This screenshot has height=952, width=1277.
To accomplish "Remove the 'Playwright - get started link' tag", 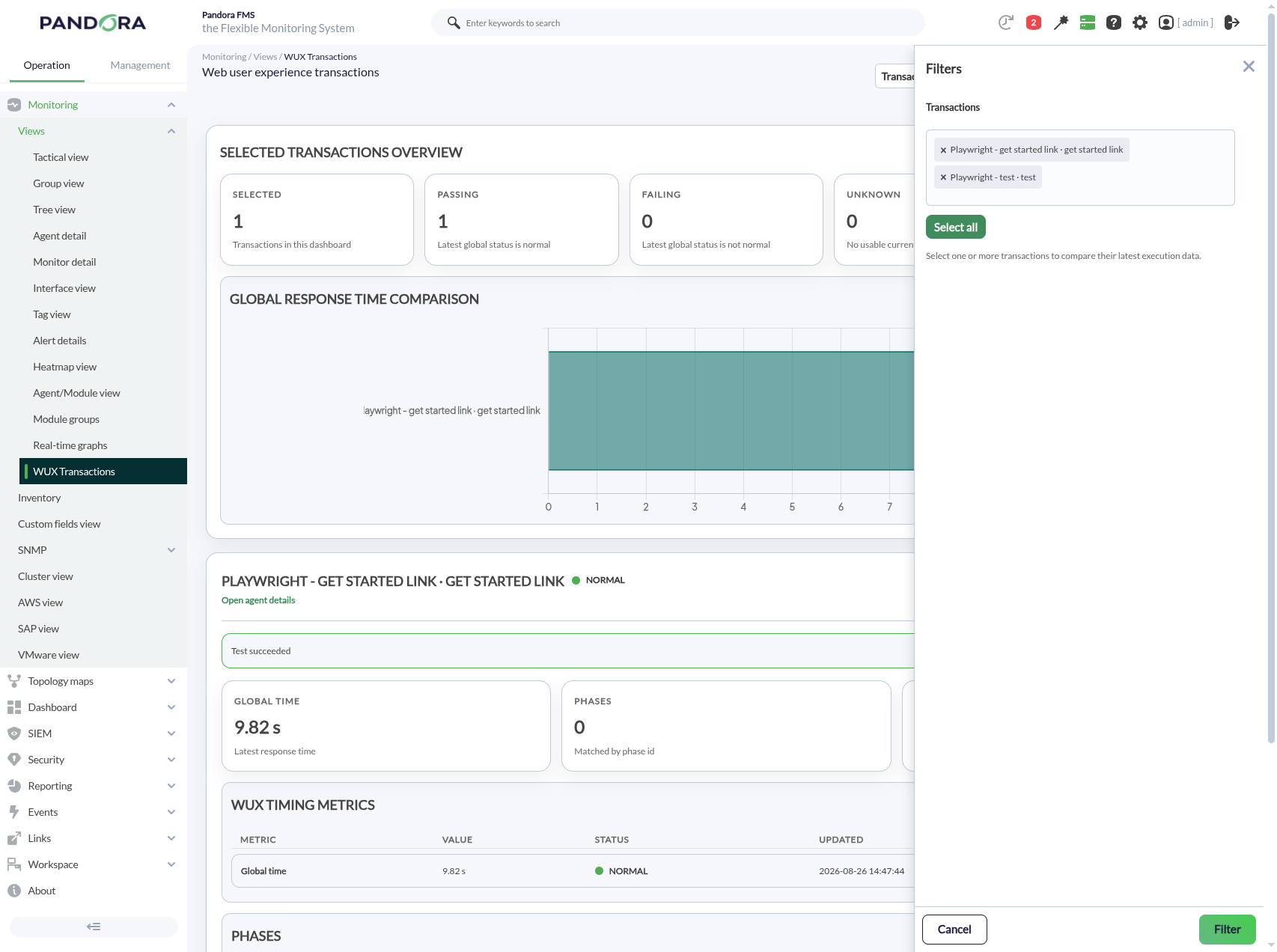I will [x=943, y=150].
